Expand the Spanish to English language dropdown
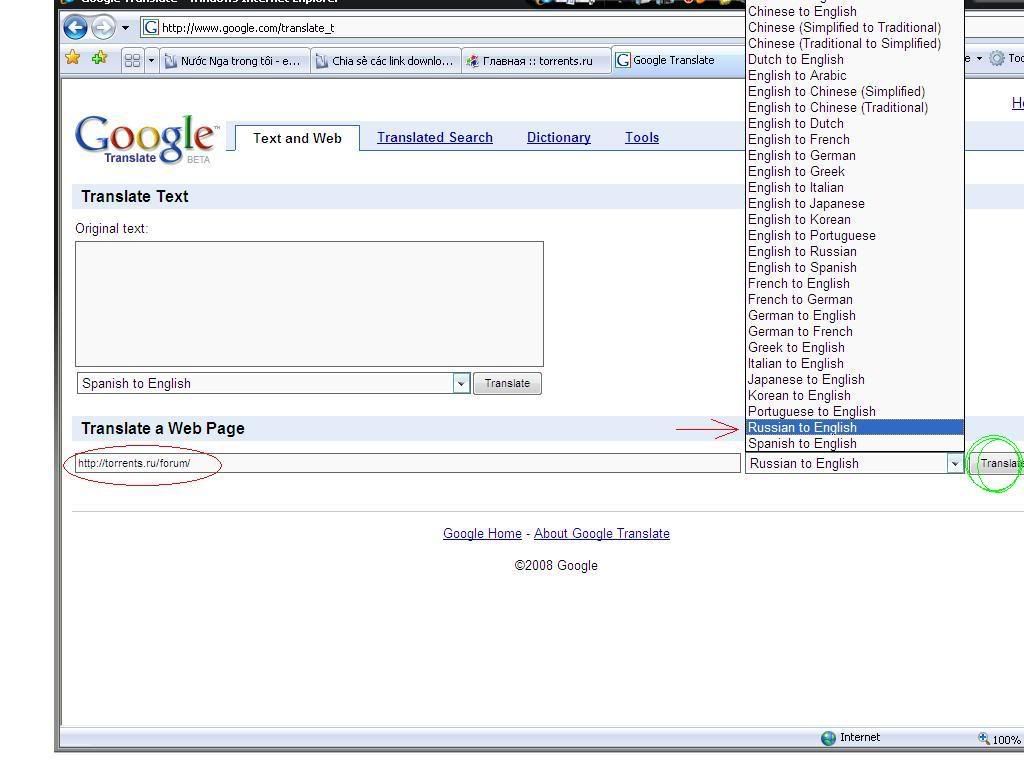This screenshot has height=768, width=1024. coord(461,383)
